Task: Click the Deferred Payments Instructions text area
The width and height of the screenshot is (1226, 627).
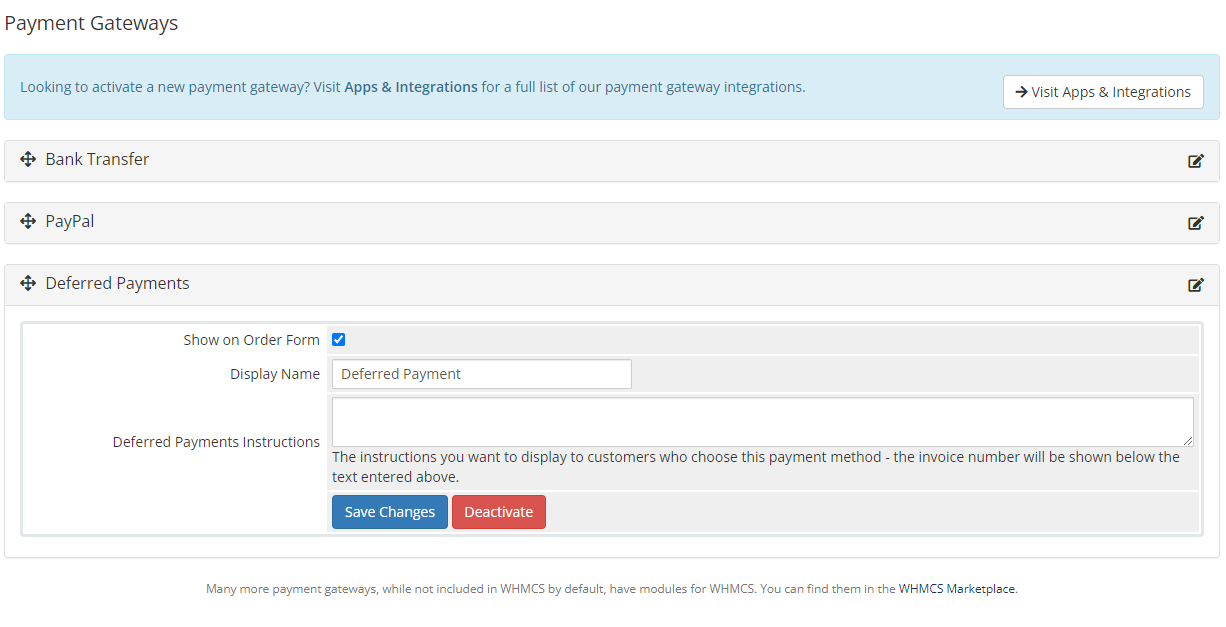Action: click(763, 422)
